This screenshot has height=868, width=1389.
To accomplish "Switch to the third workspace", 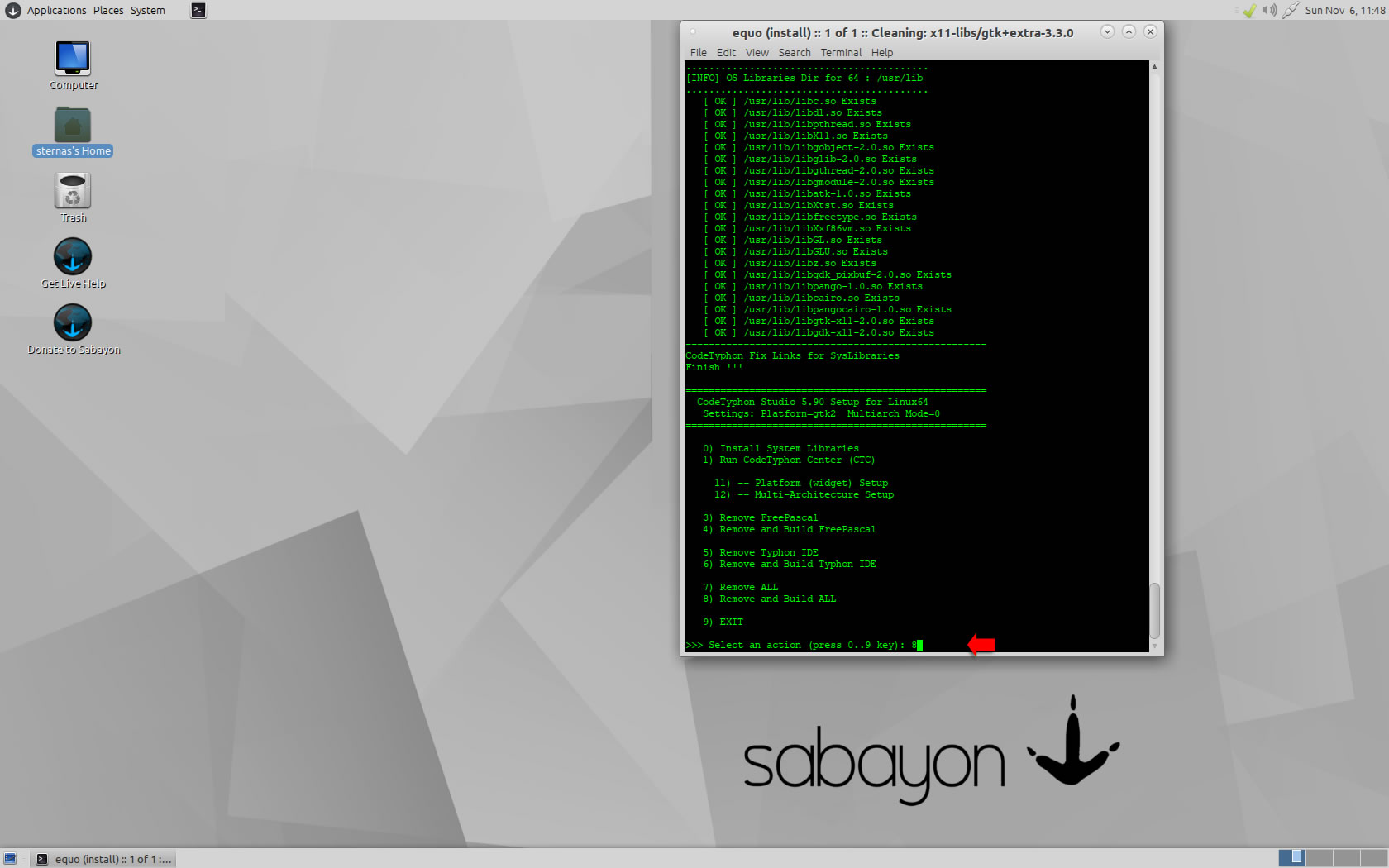I will [x=1346, y=858].
